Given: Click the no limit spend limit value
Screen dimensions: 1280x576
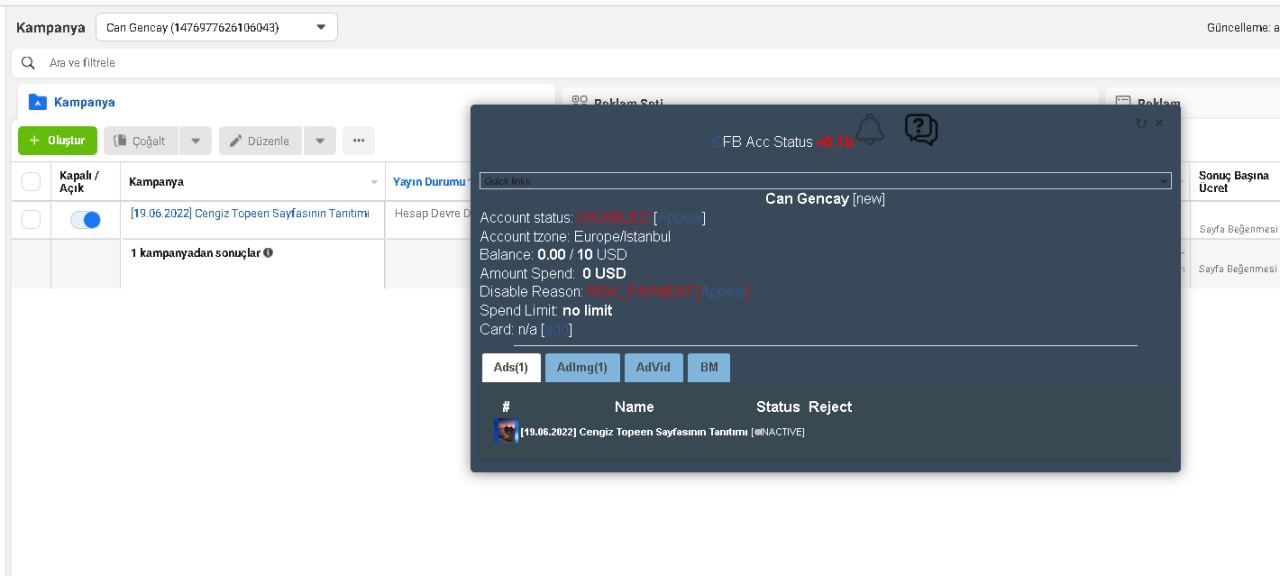Looking at the screenshot, I should [587, 311].
